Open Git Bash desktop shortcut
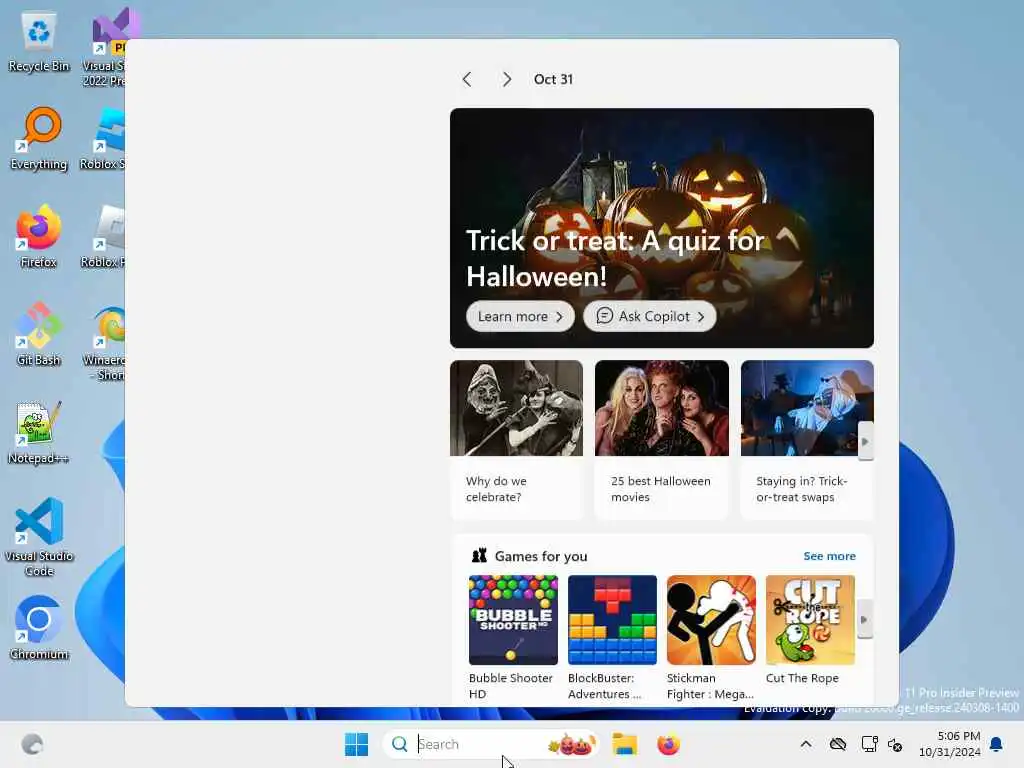The height and width of the screenshot is (768, 1024). (x=39, y=334)
